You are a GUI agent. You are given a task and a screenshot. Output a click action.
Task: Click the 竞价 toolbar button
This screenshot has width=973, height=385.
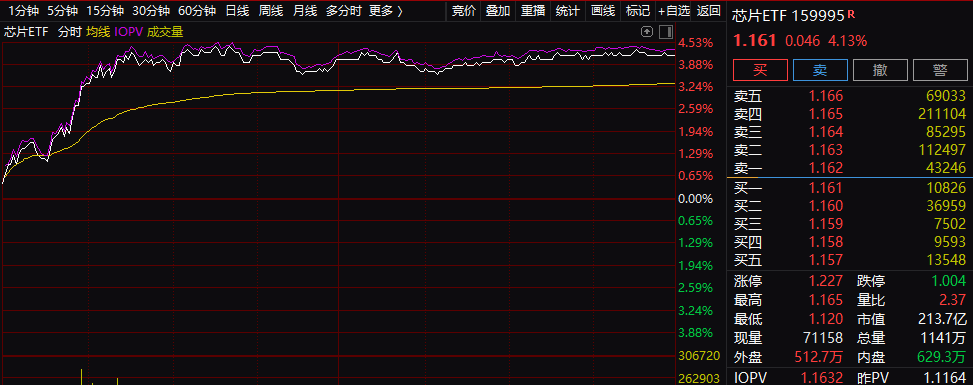[464, 11]
